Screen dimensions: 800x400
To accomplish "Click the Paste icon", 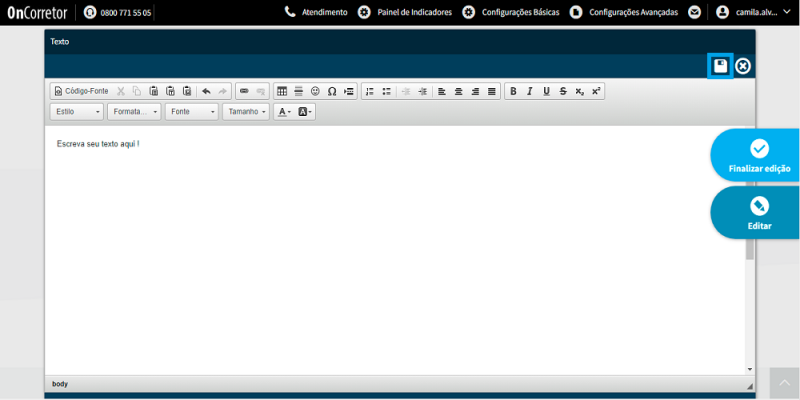I will tap(154, 91).
